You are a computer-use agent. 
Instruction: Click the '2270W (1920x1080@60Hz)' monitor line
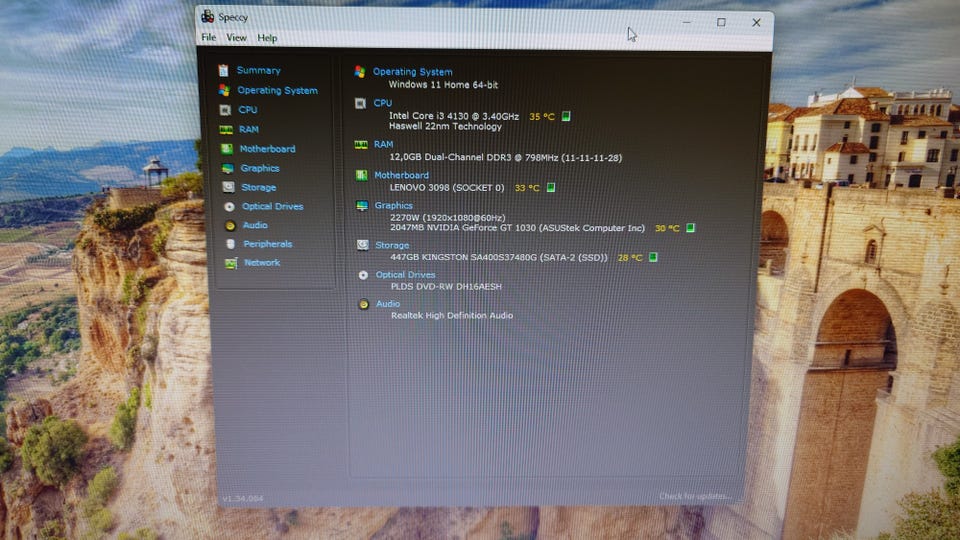tap(448, 217)
